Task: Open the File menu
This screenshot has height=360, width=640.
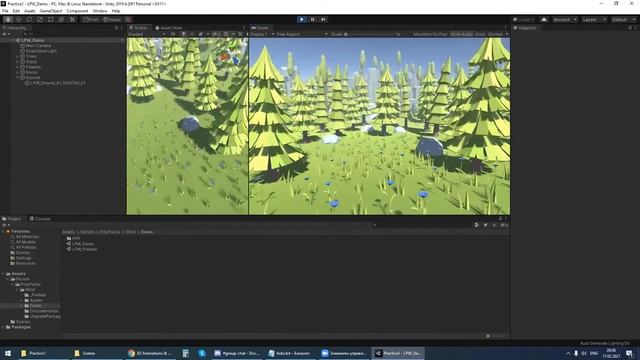Action: click(x=5, y=11)
